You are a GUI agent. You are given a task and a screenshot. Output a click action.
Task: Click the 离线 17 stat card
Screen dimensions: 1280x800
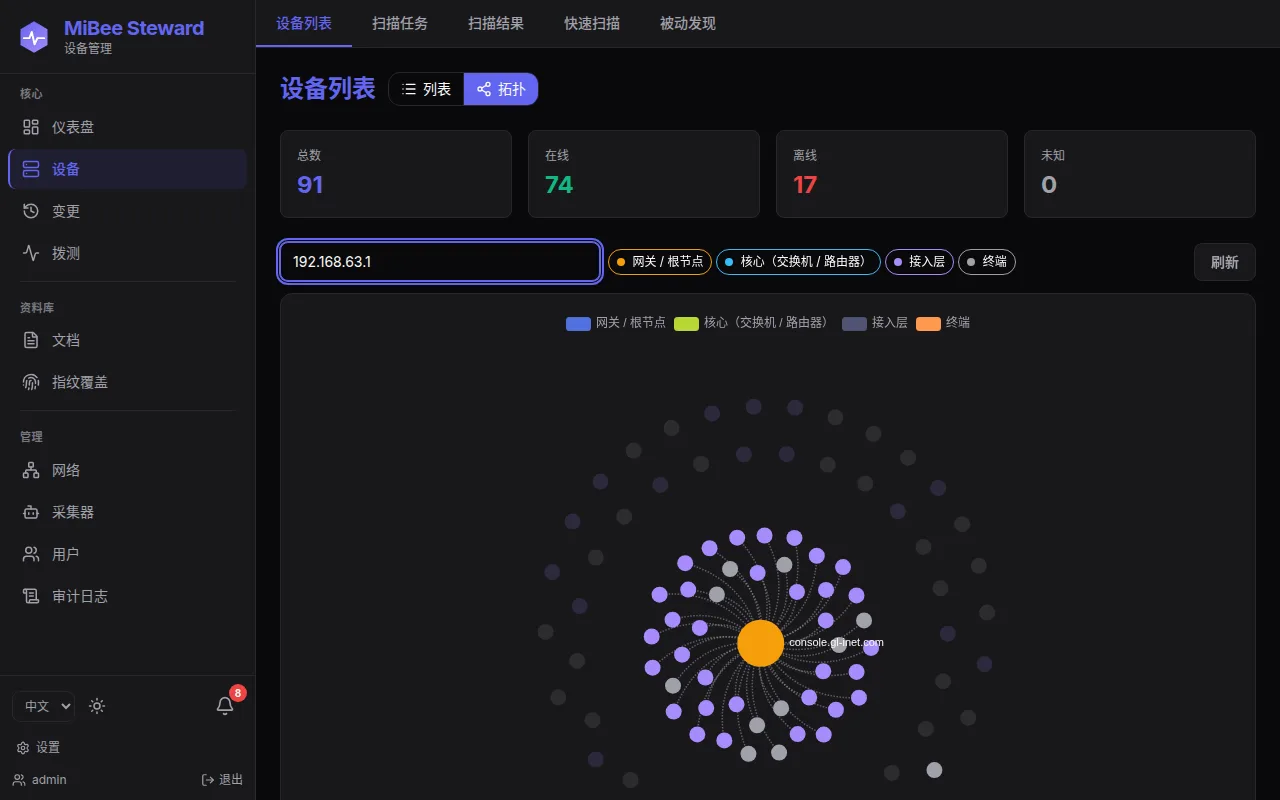coord(892,174)
